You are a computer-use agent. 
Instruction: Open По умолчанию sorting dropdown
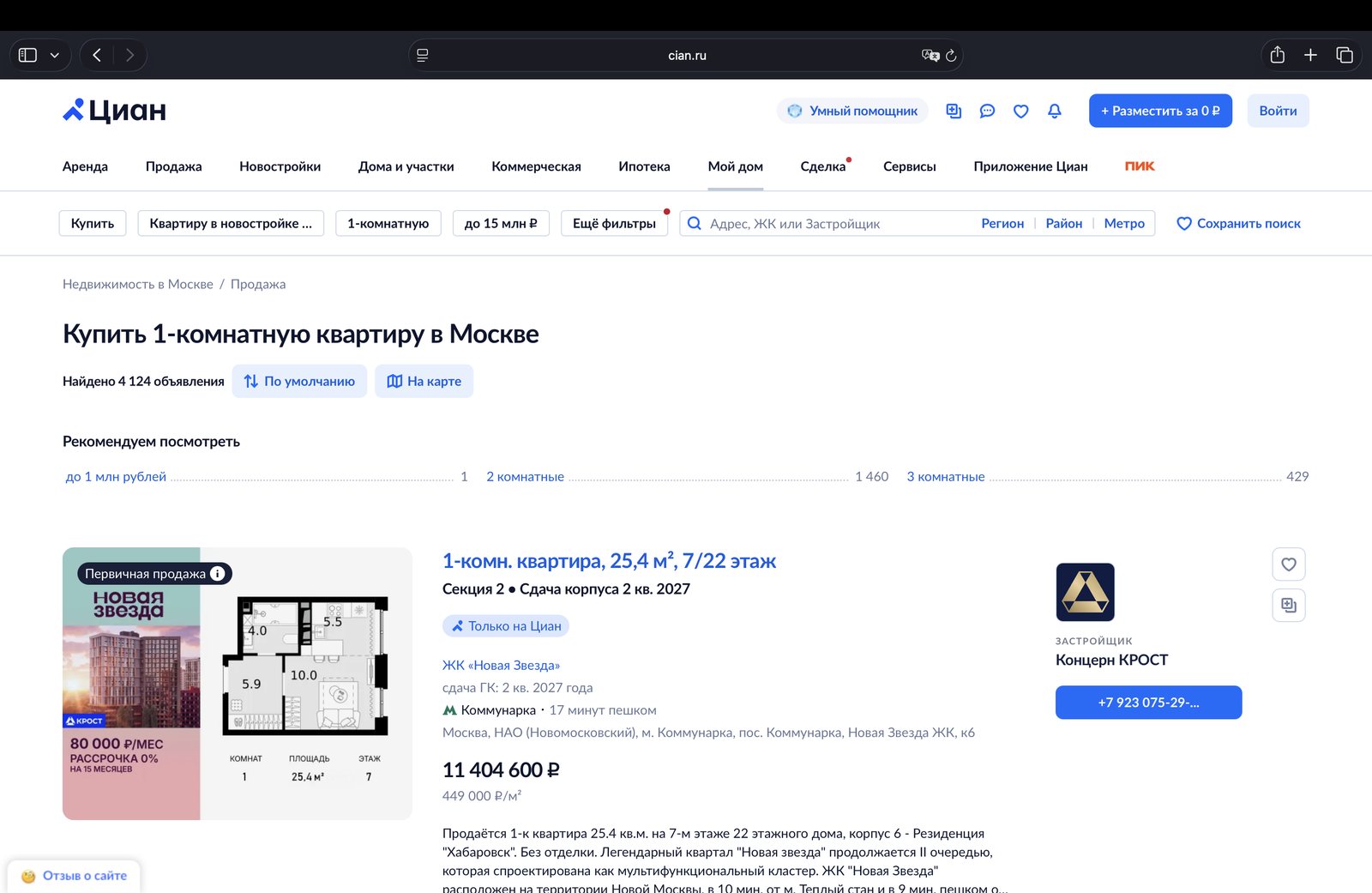299,381
